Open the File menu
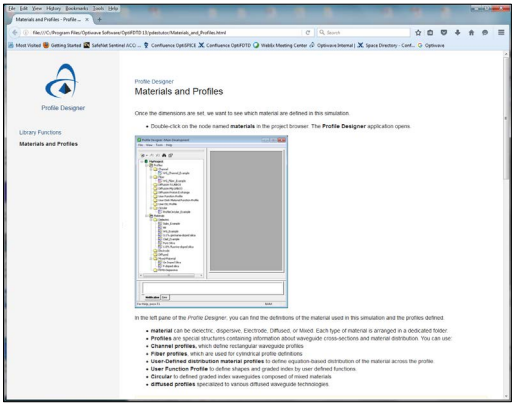 pyautogui.click(x=12, y=8)
